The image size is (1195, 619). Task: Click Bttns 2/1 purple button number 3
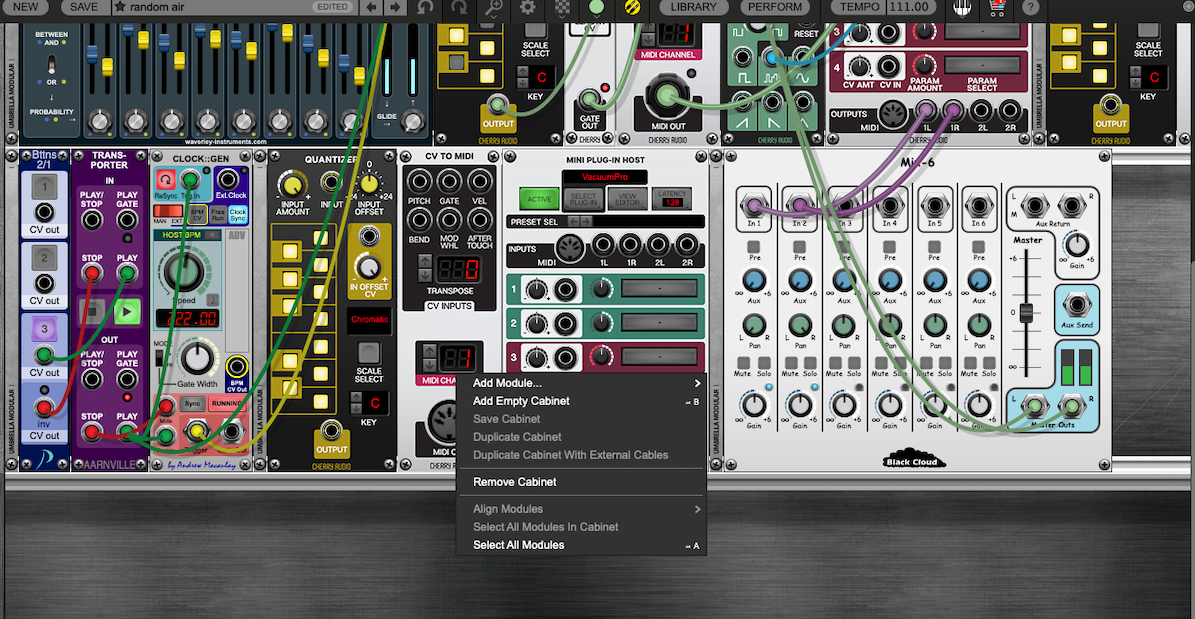44,329
